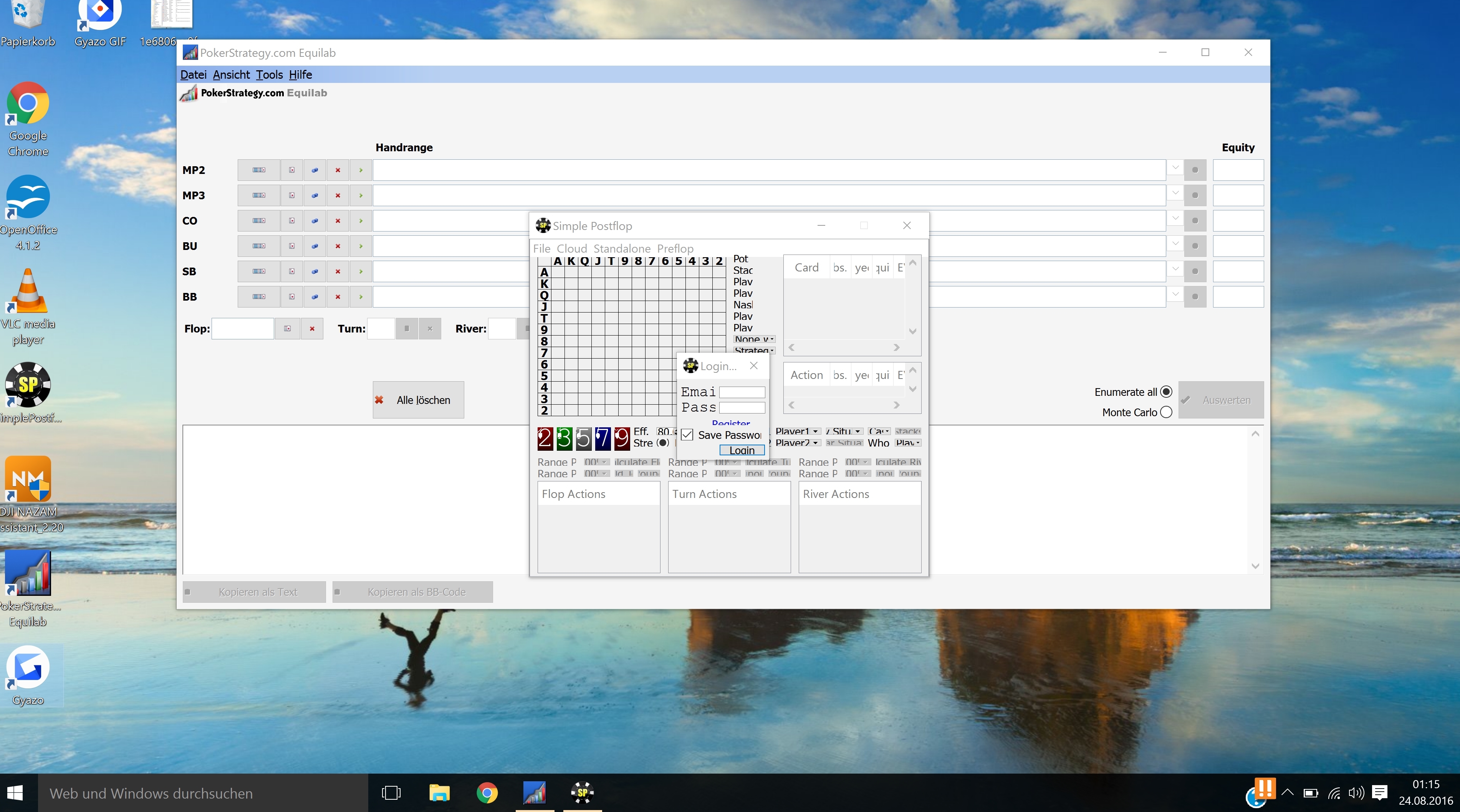
Task: Select the green 3 card in Simple Postflop
Action: [564, 438]
